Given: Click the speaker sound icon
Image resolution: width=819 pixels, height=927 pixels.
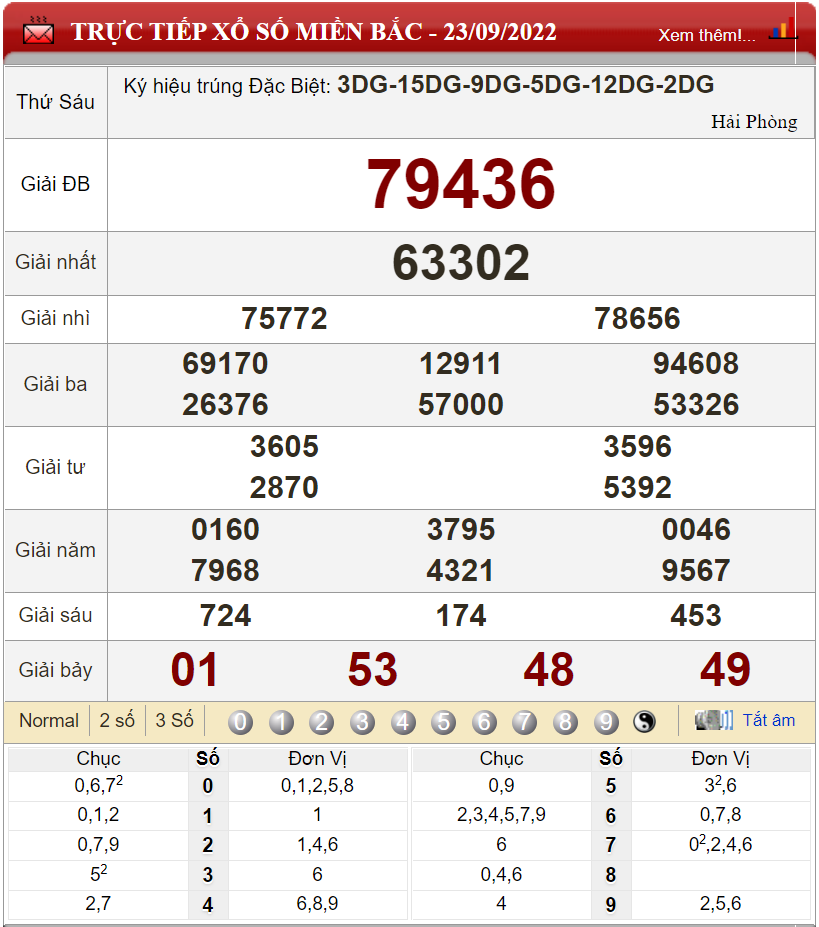Looking at the screenshot, I should [x=714, y=720].
